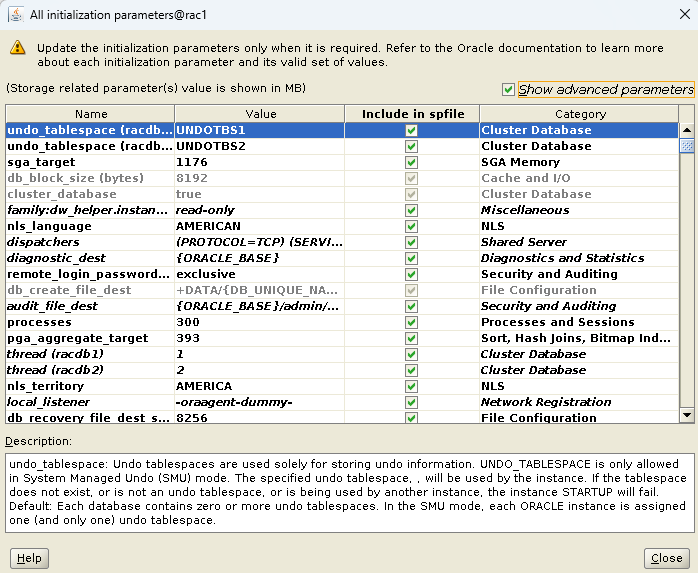The width and height of the screenshot is (698, 573).
Task: Toggle Include in spfile for local_listener
Action: point(411,403)
